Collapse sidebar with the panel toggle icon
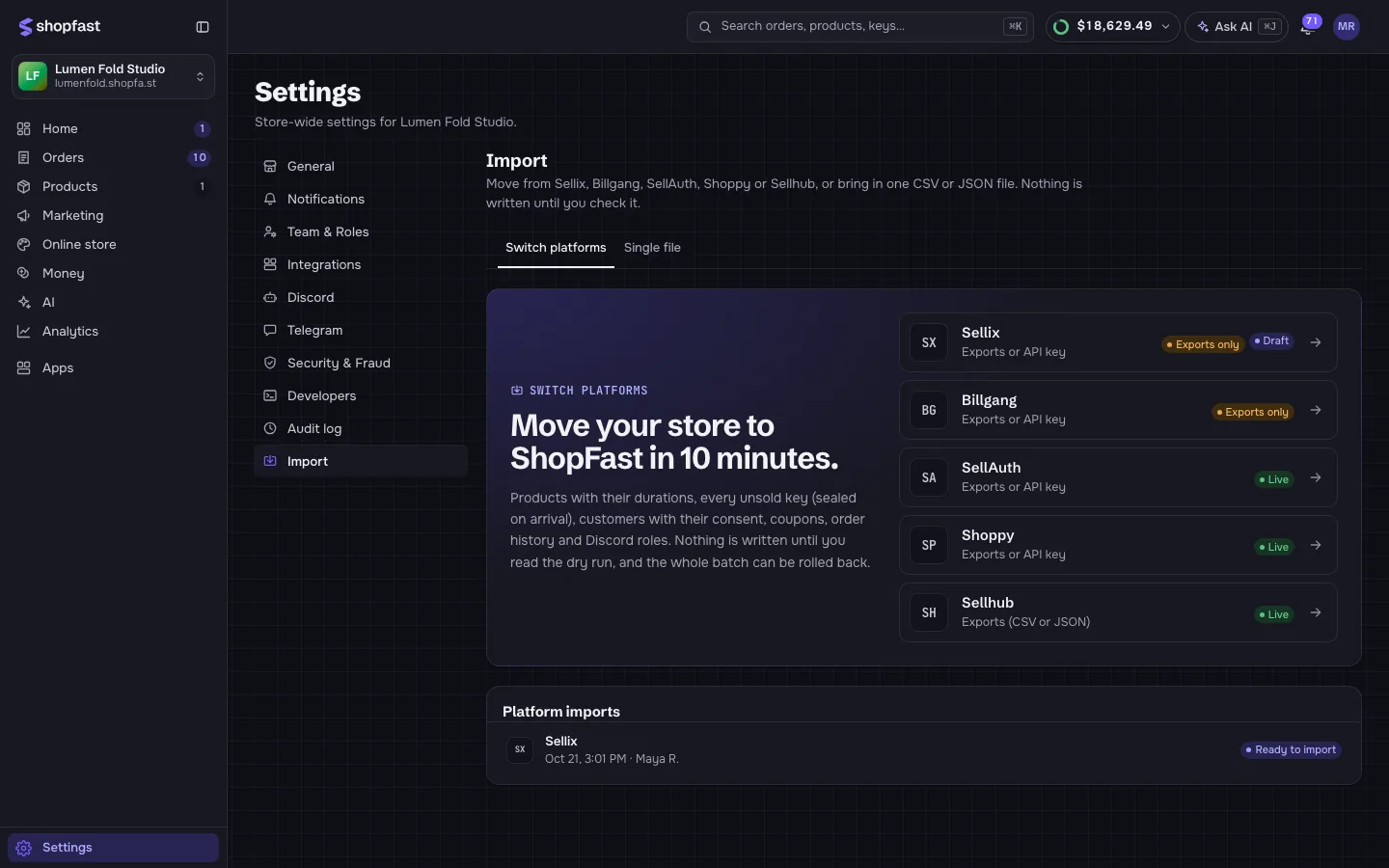The width and height of the screenshot is (1389, 868). [203, 27]
